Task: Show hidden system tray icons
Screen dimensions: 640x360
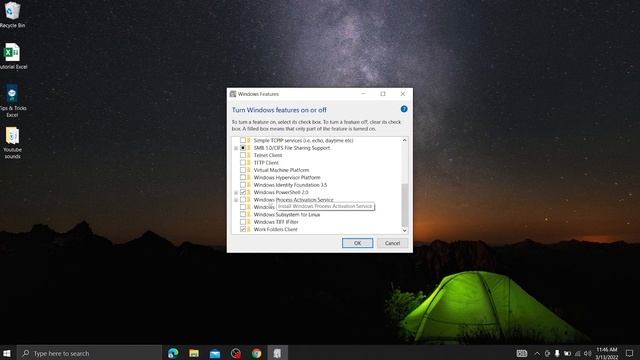Action: pos(537,353)
